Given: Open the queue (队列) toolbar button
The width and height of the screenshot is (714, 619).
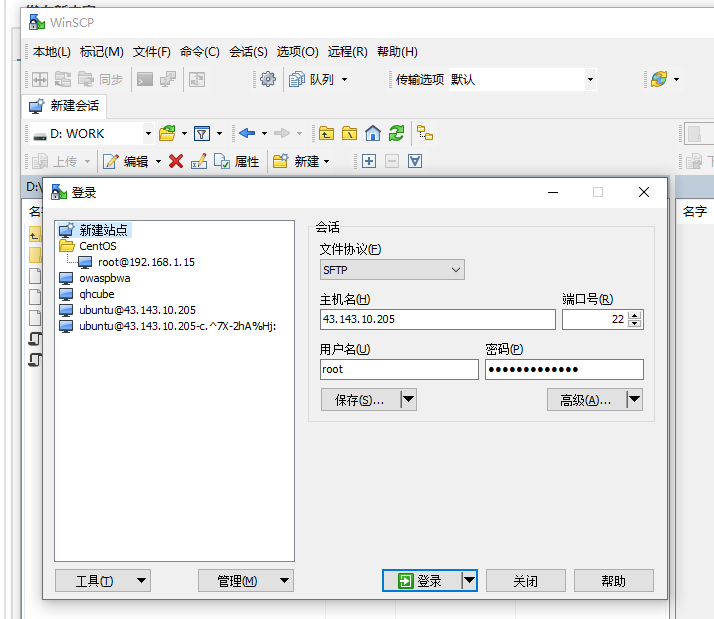Looking at the screenshot, I should (318, 80).
